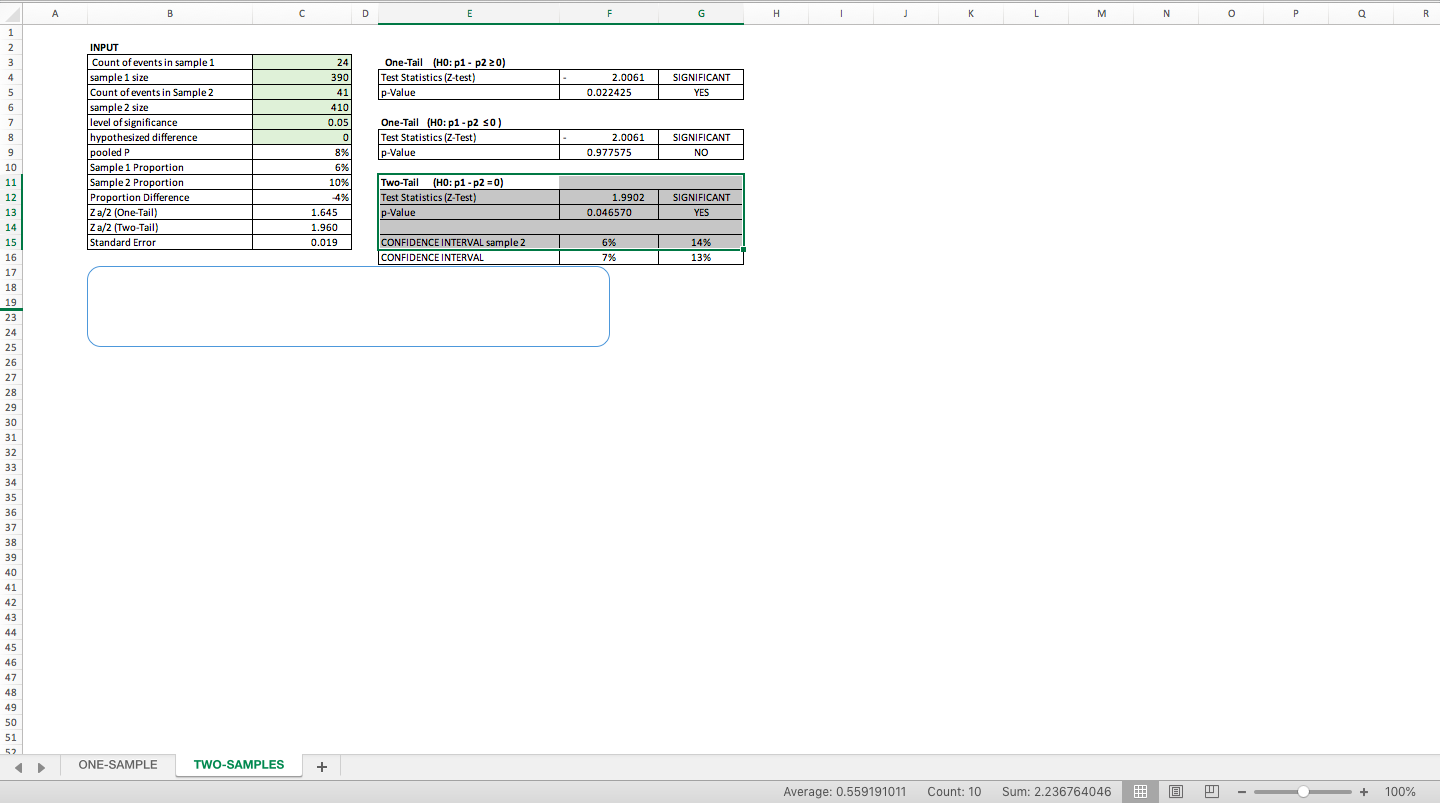Click the Average value in status bar
The height and width of the screenshot is (803, 1440).
pos(845,792)
